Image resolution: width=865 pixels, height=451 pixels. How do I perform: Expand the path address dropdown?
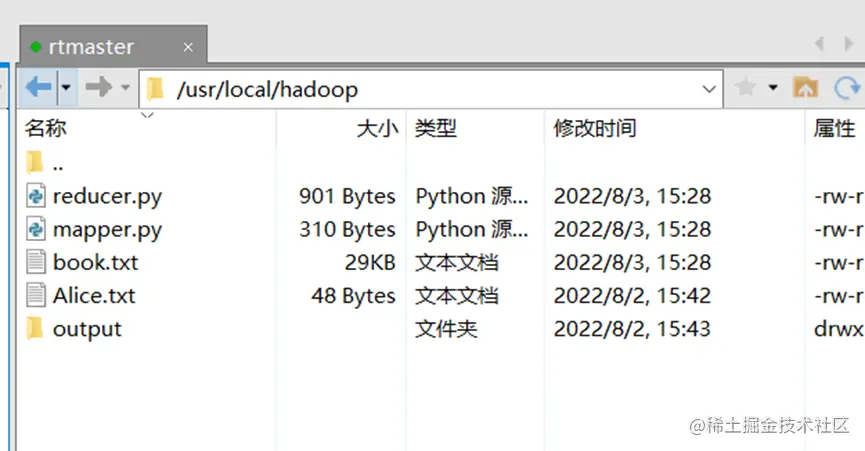709,89
